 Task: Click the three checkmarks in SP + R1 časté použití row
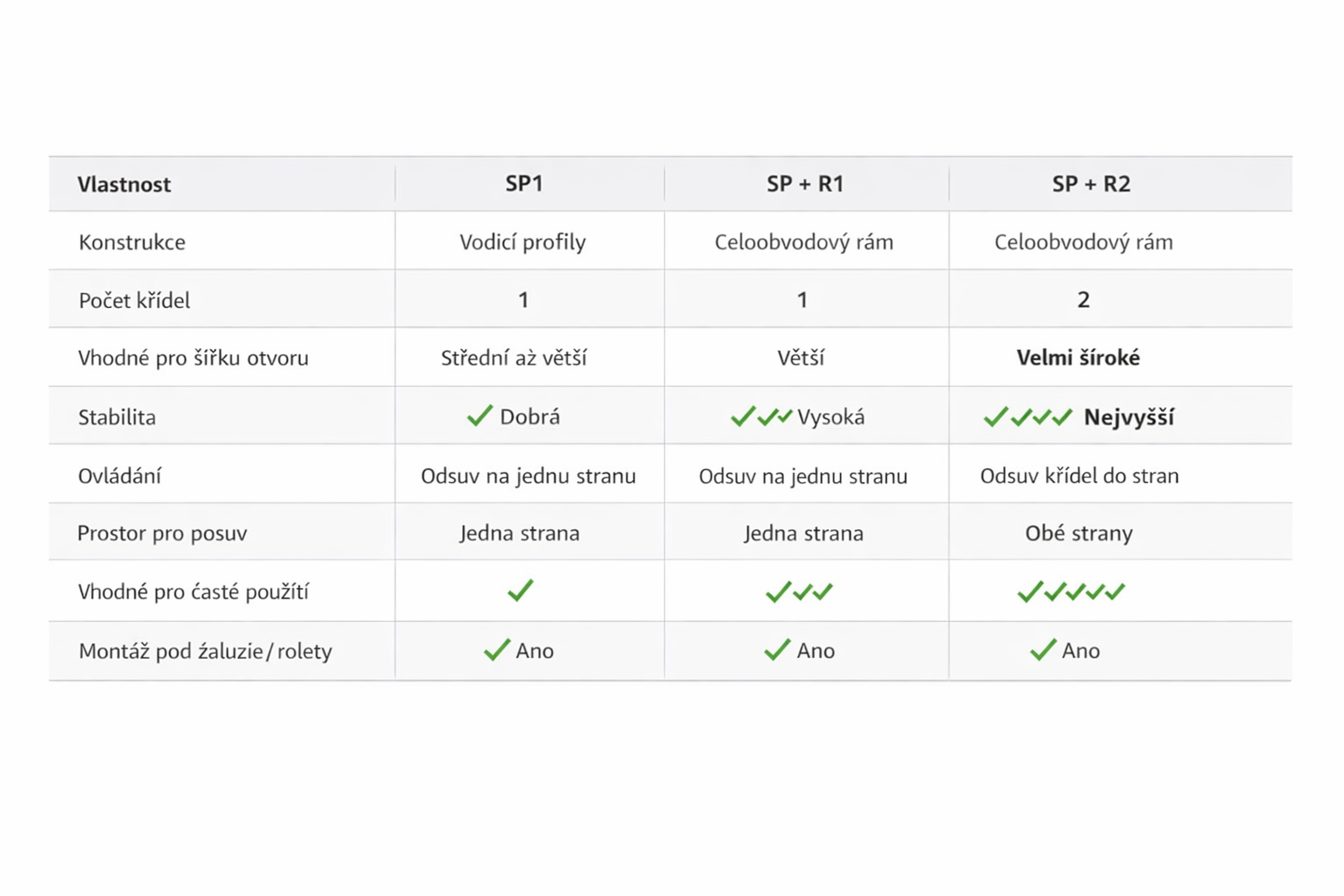point(799,592)
